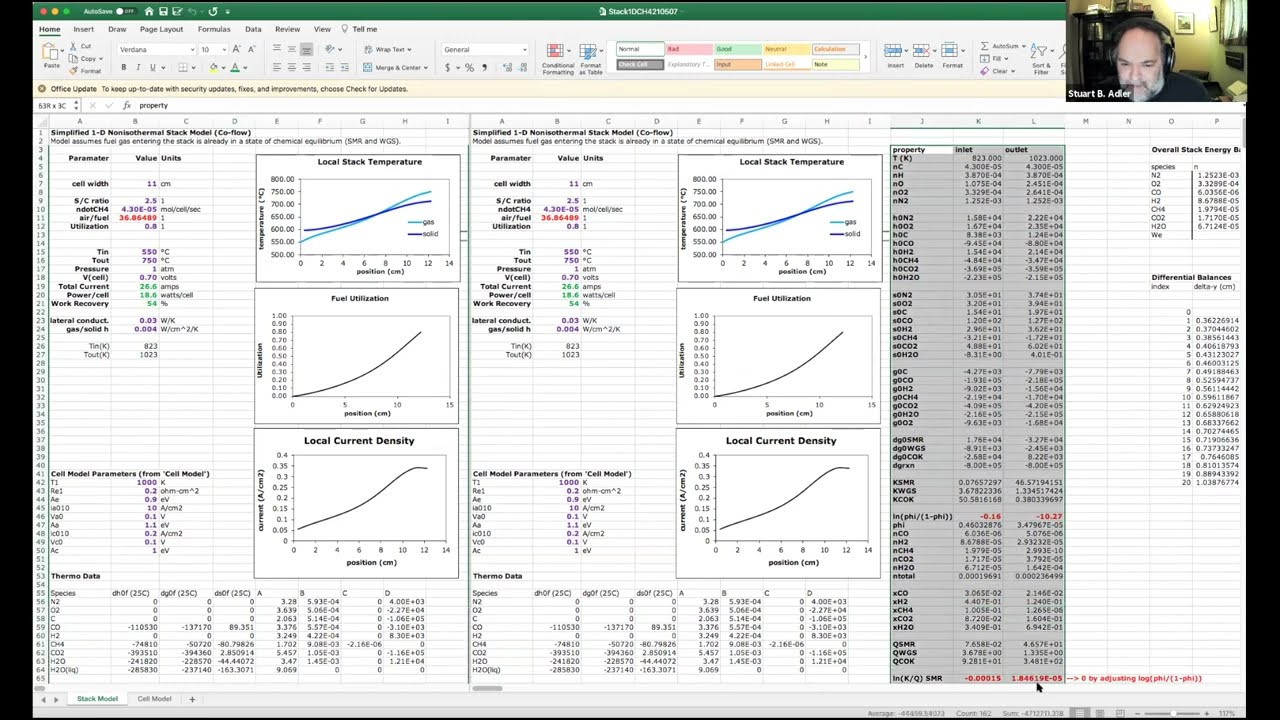Image resolution: width=1280 pixels, height=720 pixels.
Task: Switch to the Draw tab
Action: (117, 29)
